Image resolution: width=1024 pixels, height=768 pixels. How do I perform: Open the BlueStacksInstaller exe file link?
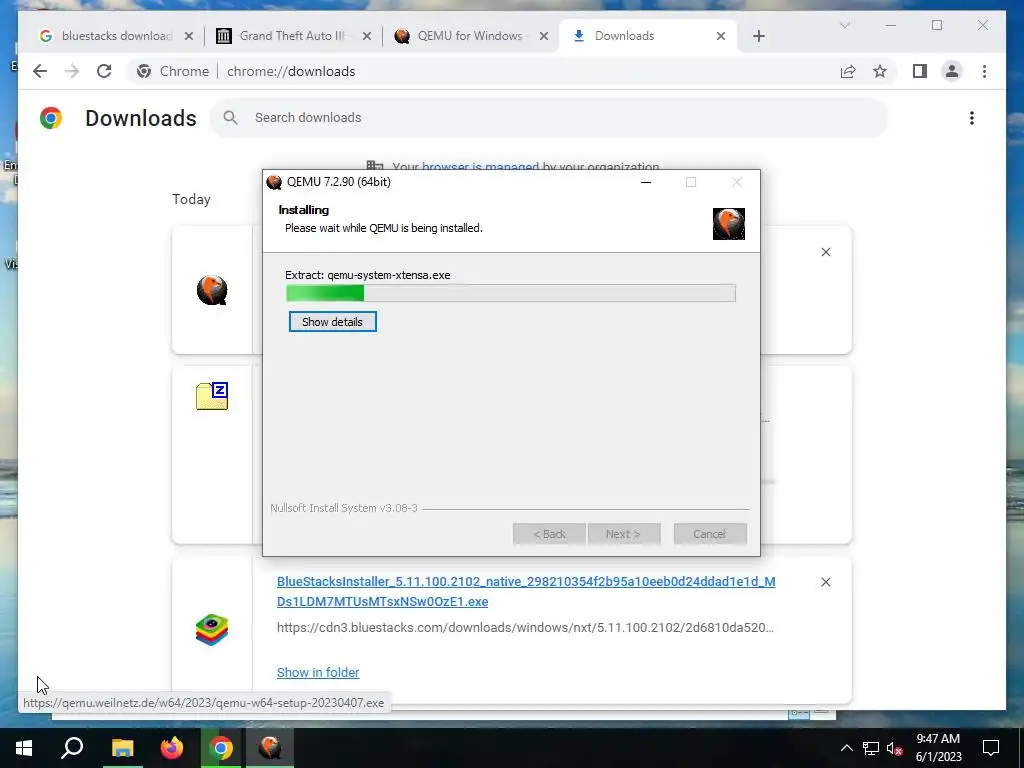(526, 592)
